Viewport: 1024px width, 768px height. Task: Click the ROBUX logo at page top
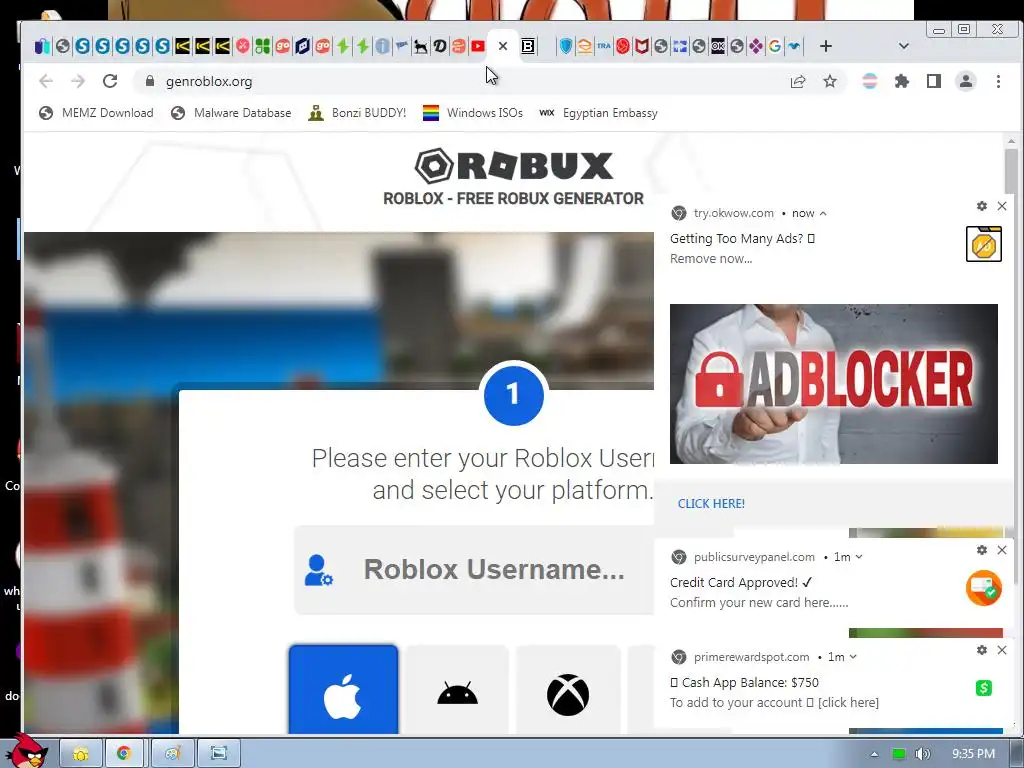[x=514, y=166]
